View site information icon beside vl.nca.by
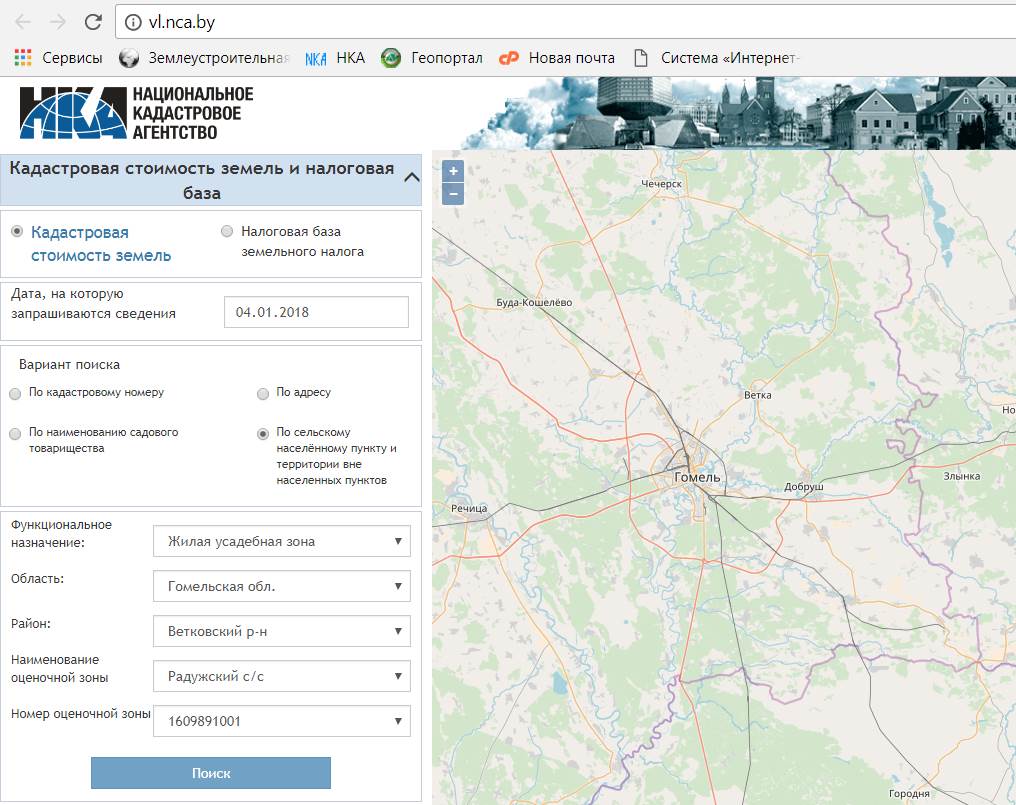The width and height of the screenshot is (1016, 805). point(133,23)
